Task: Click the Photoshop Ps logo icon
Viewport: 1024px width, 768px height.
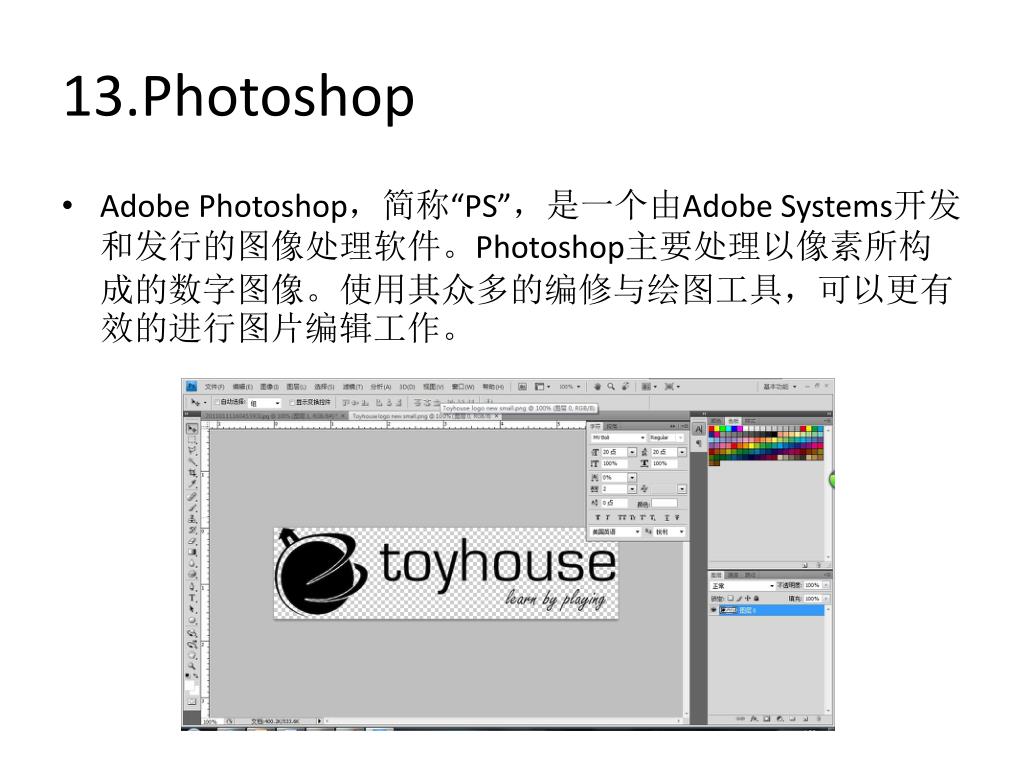Action: point(191,387)
